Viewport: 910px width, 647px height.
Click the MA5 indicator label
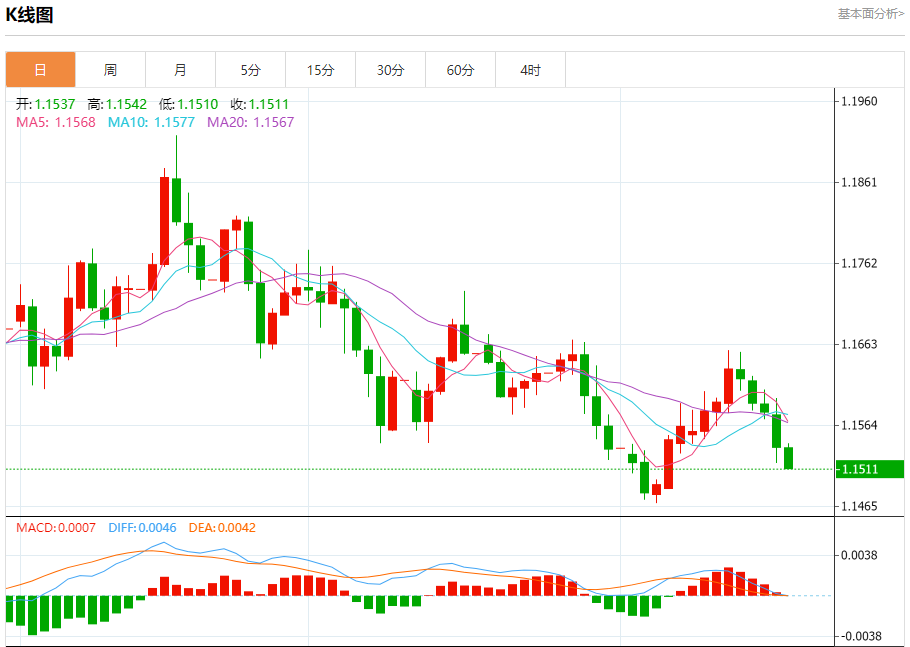pyautogui.click(x=56, y=122)
